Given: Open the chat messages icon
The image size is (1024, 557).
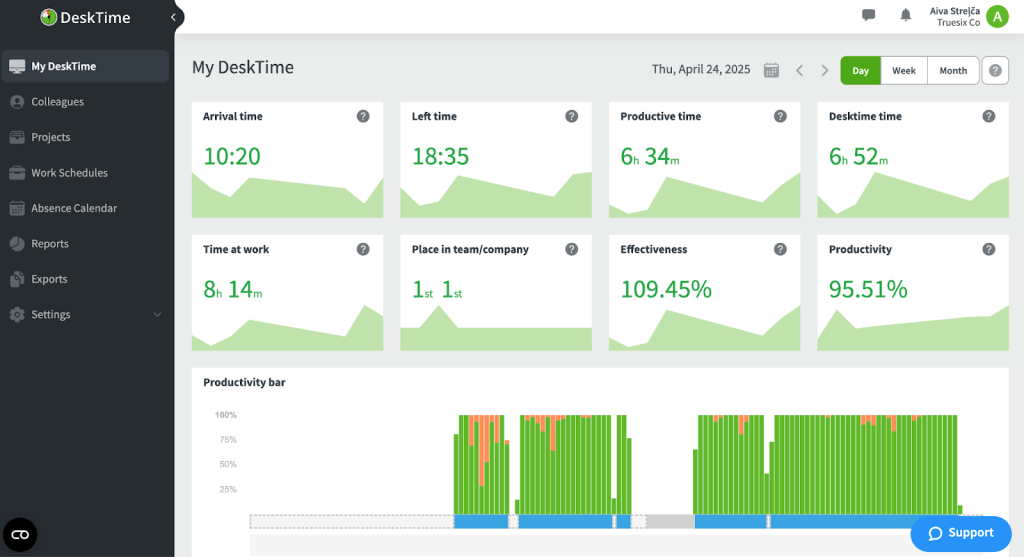Looking at the screenshot, I should (x=868, y=14).
